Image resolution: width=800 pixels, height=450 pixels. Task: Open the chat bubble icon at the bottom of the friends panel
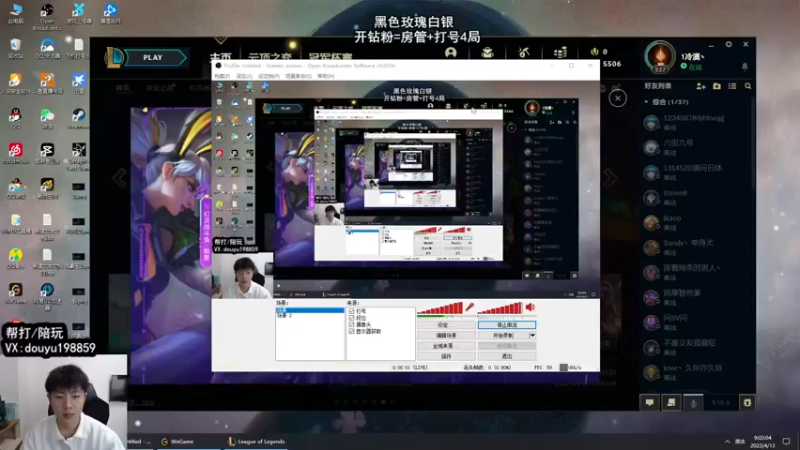[x=649, y=403]
